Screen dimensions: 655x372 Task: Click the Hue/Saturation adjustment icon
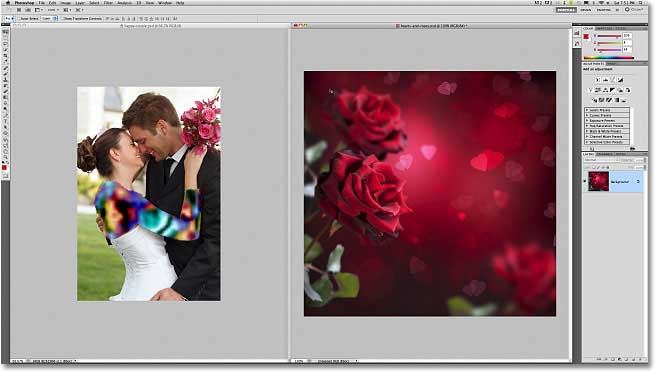point(597,90)
